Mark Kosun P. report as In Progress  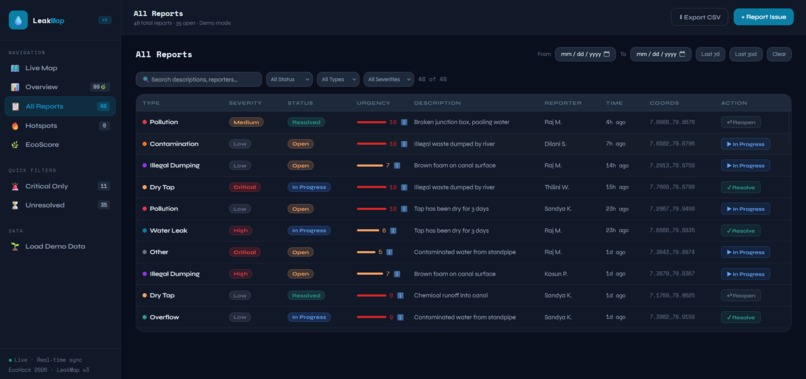[x=745, y=274]
